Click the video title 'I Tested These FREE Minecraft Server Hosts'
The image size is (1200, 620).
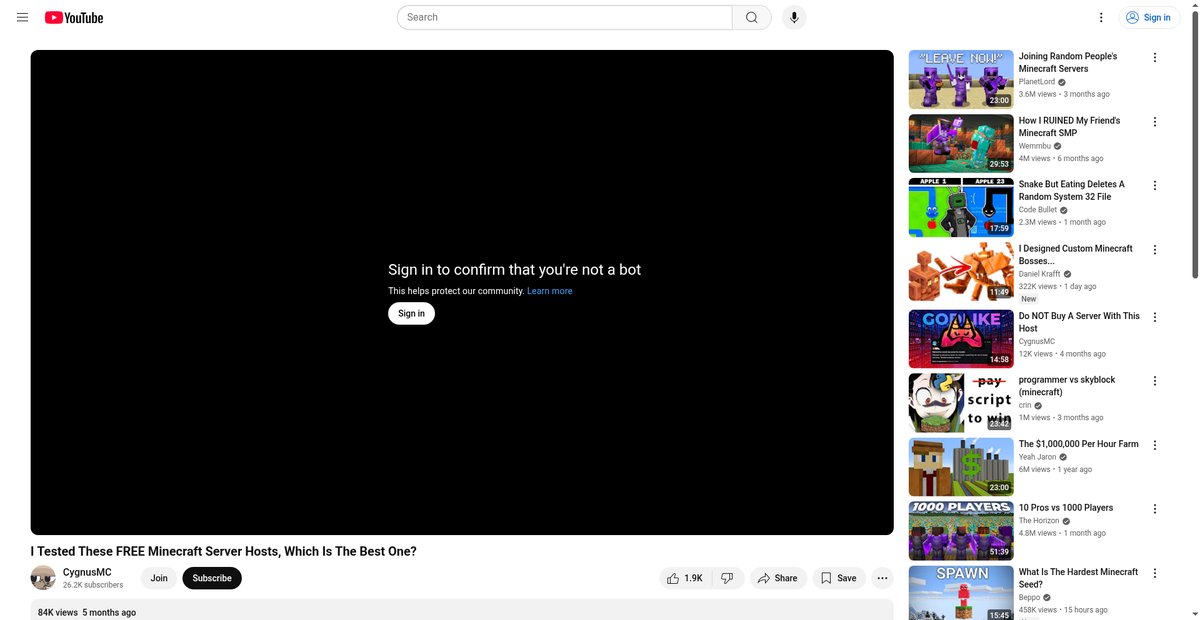[x=224, y=551]
